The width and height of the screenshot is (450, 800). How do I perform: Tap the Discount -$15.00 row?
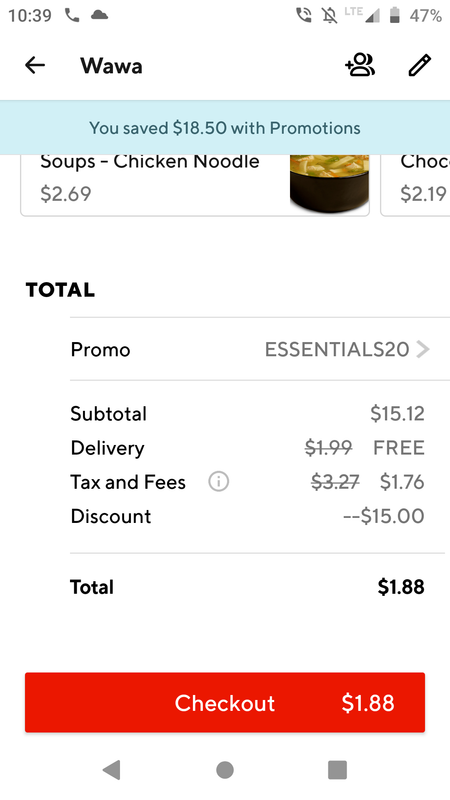pyautogui.click(x=247, y=516)
